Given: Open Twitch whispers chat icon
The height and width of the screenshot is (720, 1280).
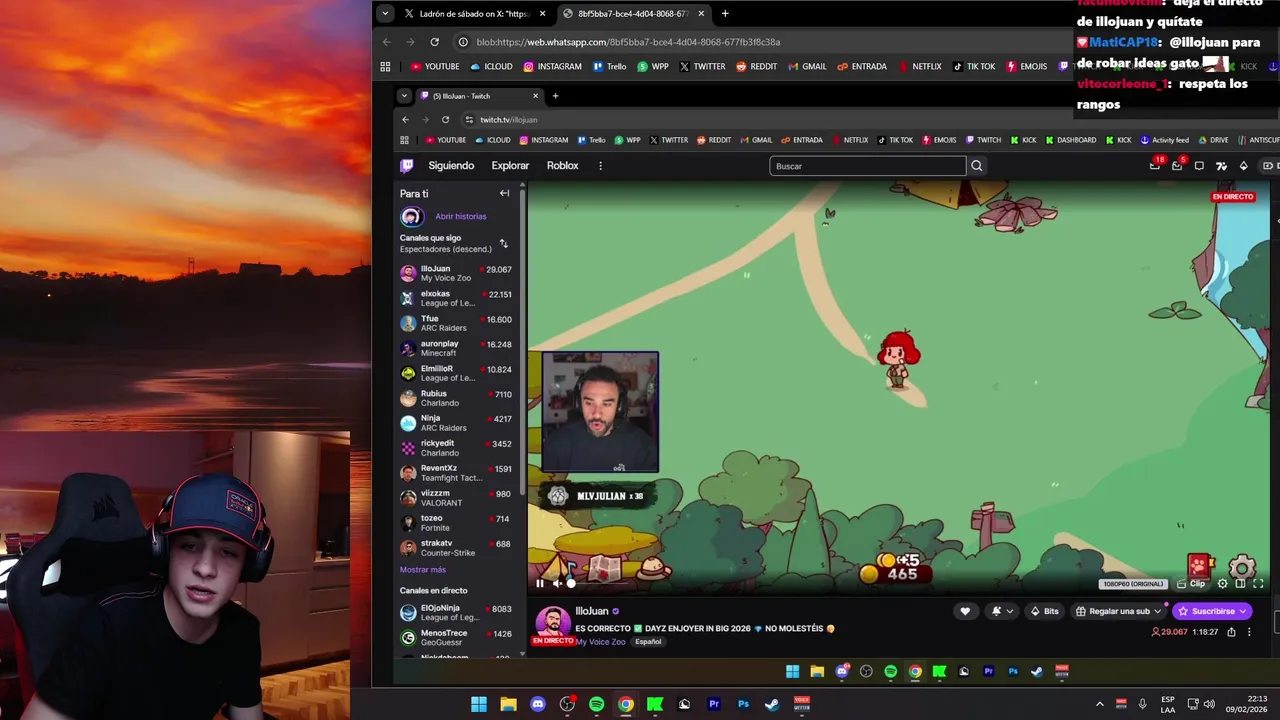Looking at the screenshot, I should click(1199, 166).
